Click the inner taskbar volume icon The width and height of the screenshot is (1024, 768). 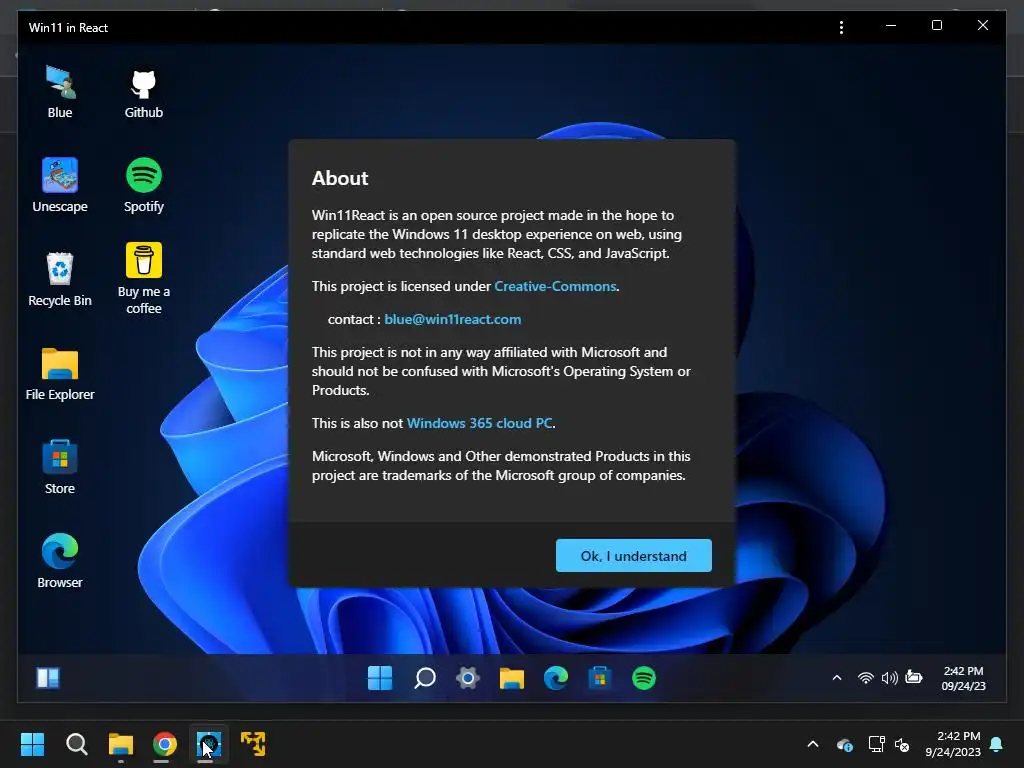[889, 678]
